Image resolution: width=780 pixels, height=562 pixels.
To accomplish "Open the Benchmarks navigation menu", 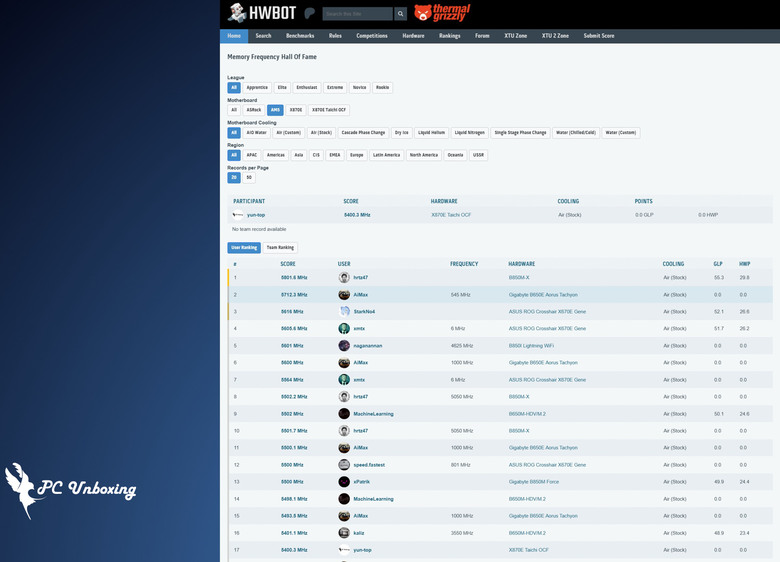I will tap(300, 36).
